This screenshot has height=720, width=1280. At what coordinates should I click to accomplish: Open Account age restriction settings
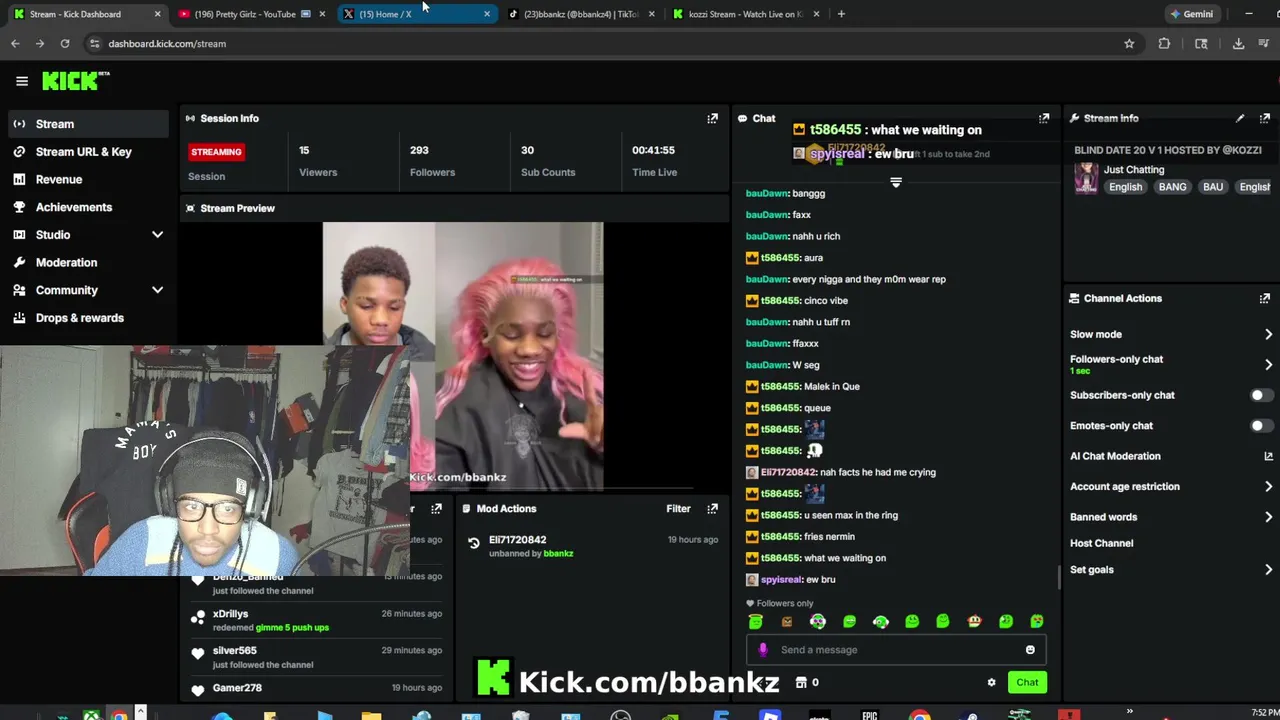click(1170, 486)
